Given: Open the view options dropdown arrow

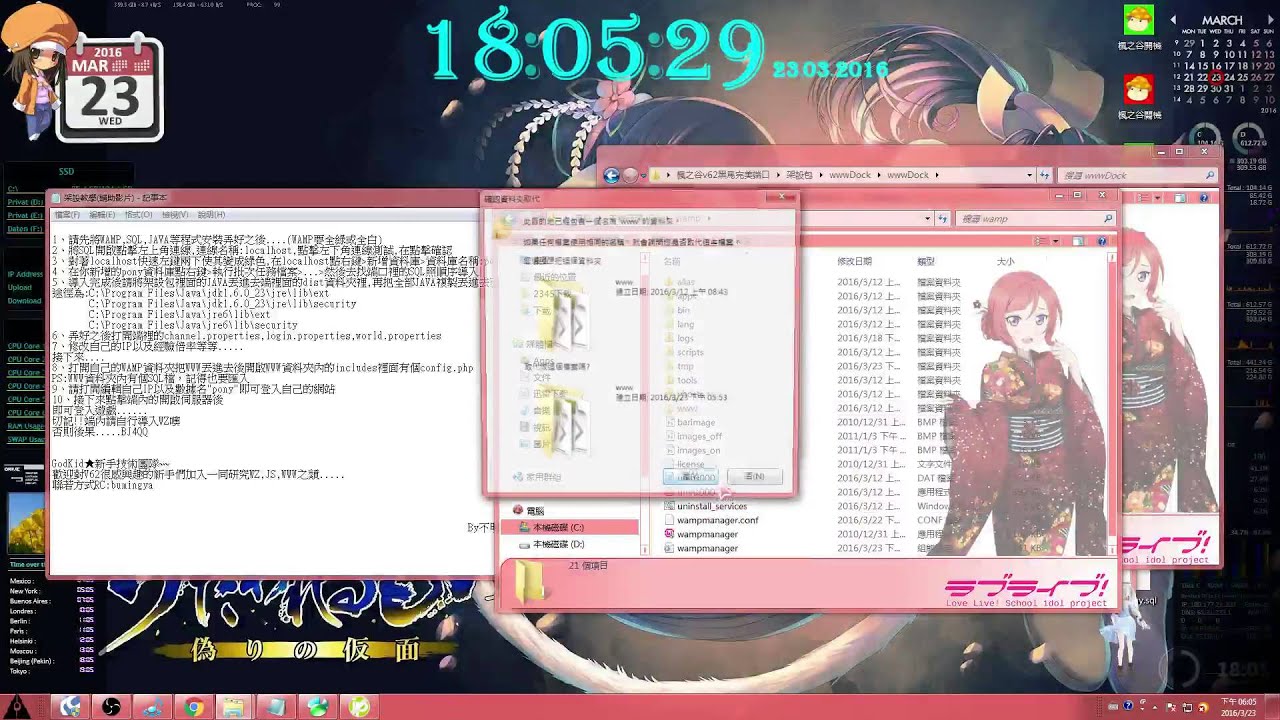Looking at the screenshot, I should 1054,241.
